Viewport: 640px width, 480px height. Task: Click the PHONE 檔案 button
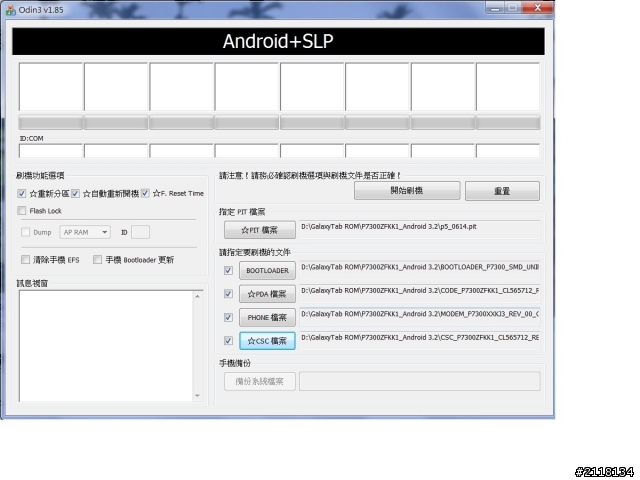[267, 318]
